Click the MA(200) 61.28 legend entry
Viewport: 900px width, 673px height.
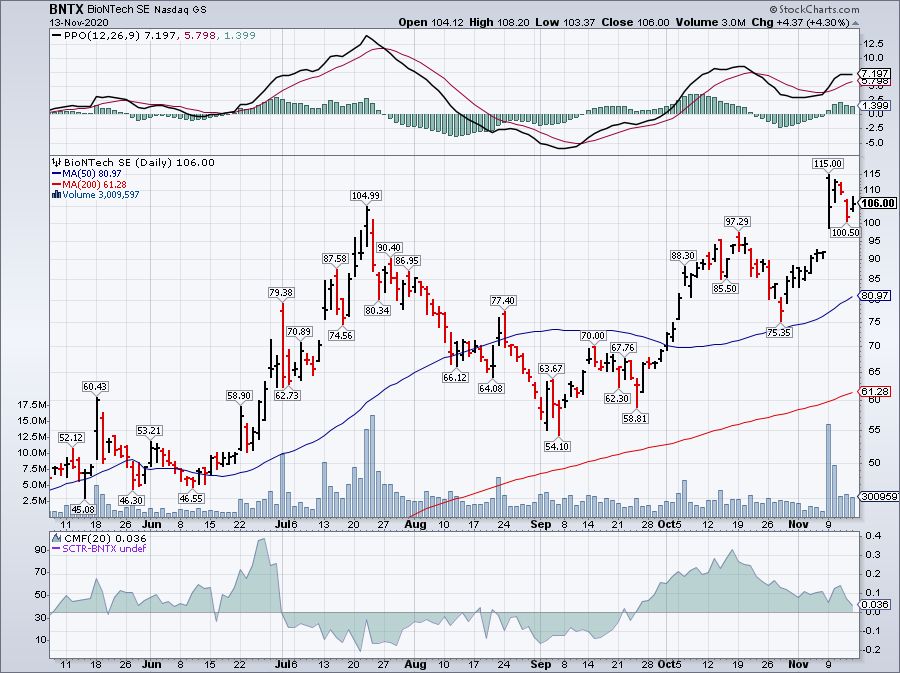94,184
